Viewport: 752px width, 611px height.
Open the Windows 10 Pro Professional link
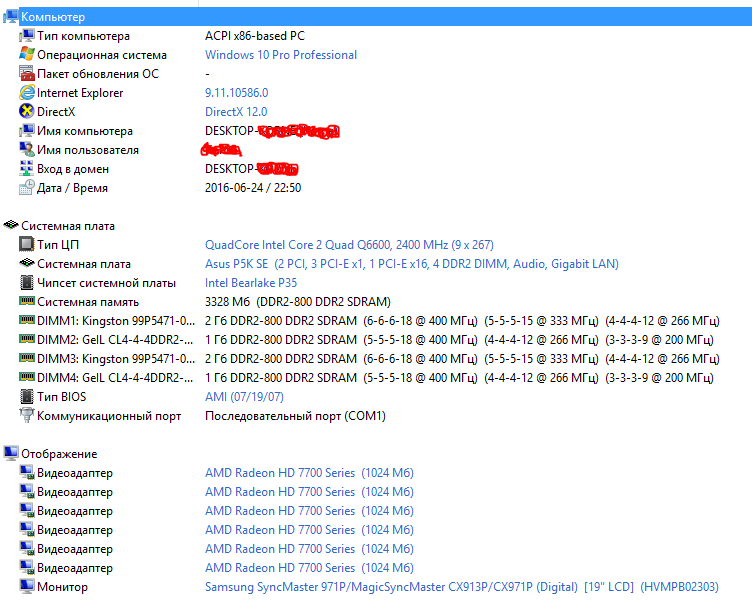(281, 55)
